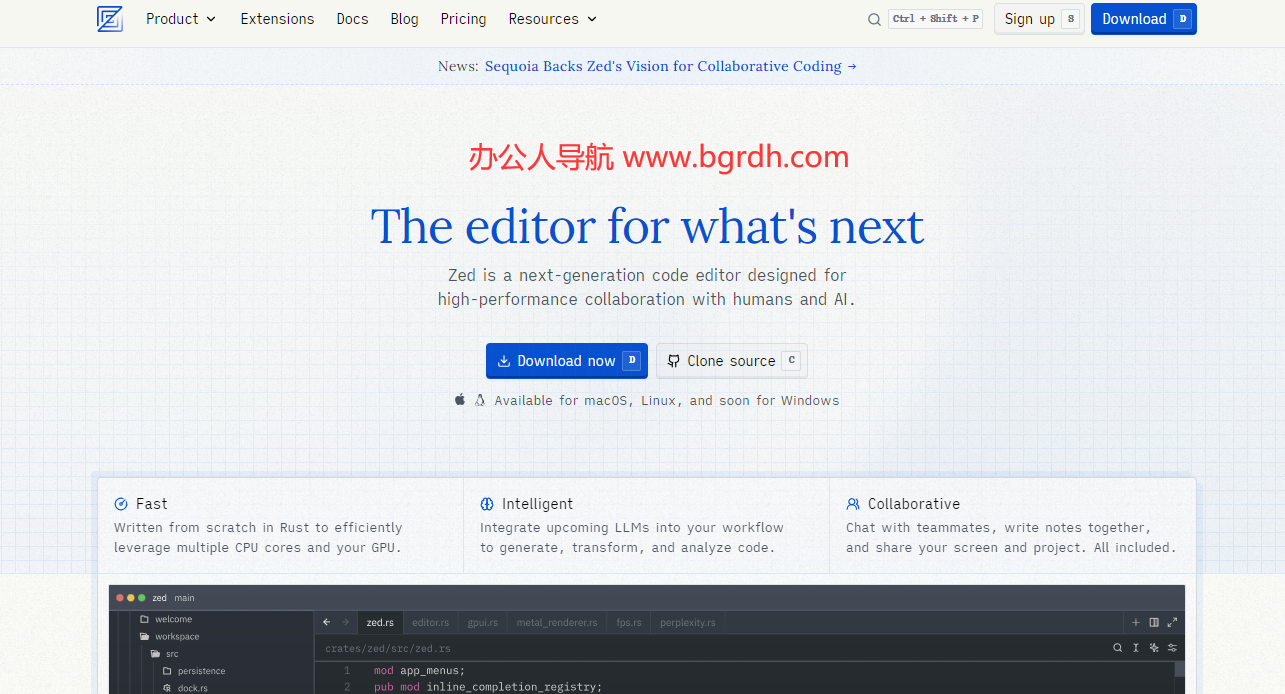This screenshot has height=694, width=1285.
Task: Click the Apple logo icon below the download buttons
Action: [x=460, y=400]
